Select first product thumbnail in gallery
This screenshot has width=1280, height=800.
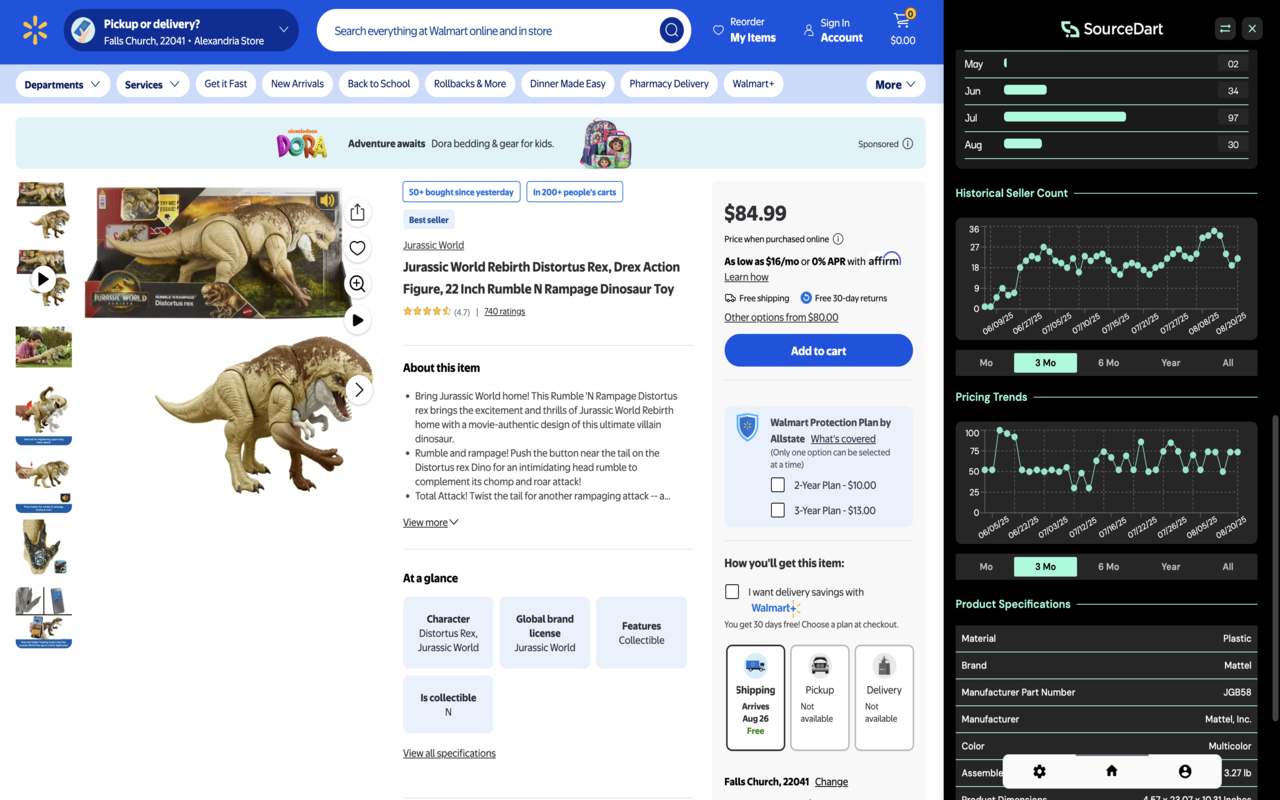43,210
